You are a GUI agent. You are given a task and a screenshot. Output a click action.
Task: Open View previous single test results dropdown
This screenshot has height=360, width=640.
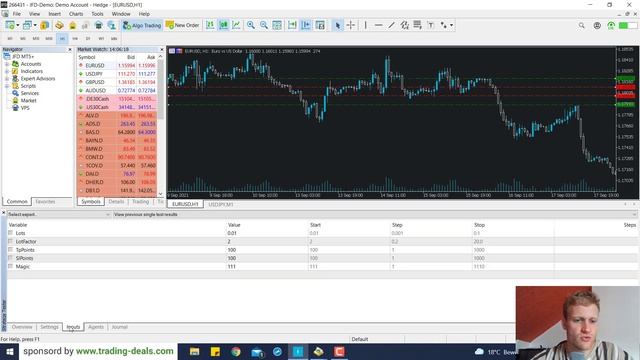point(375,214)
